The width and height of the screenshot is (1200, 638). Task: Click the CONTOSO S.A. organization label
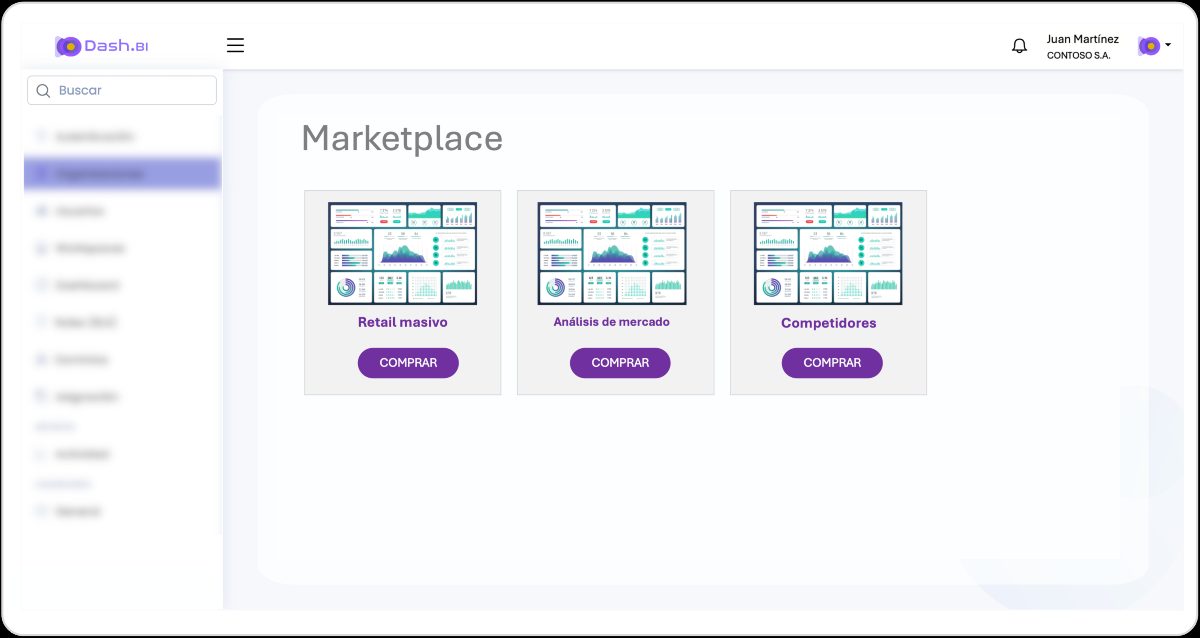[x=1079, y=56]
